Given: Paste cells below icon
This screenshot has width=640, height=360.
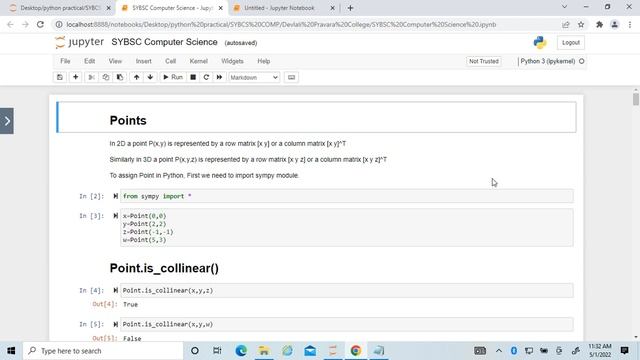Looking at the screenshot, I should 120,77.
